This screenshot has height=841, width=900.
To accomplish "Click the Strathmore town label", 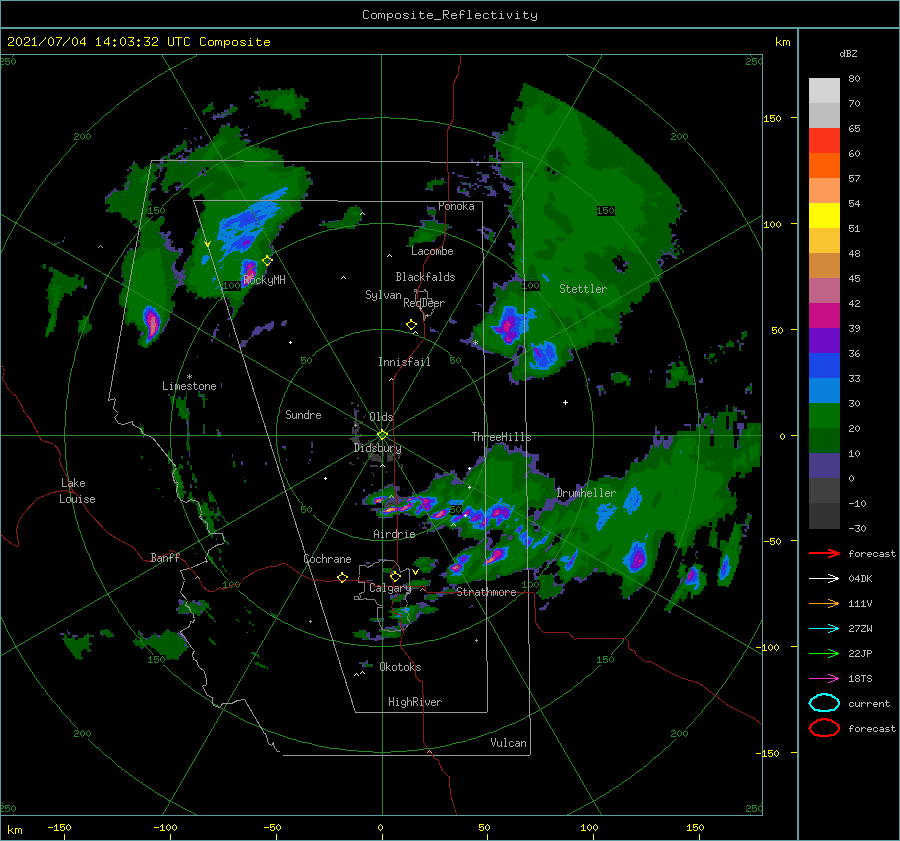I will pos(486,592).
